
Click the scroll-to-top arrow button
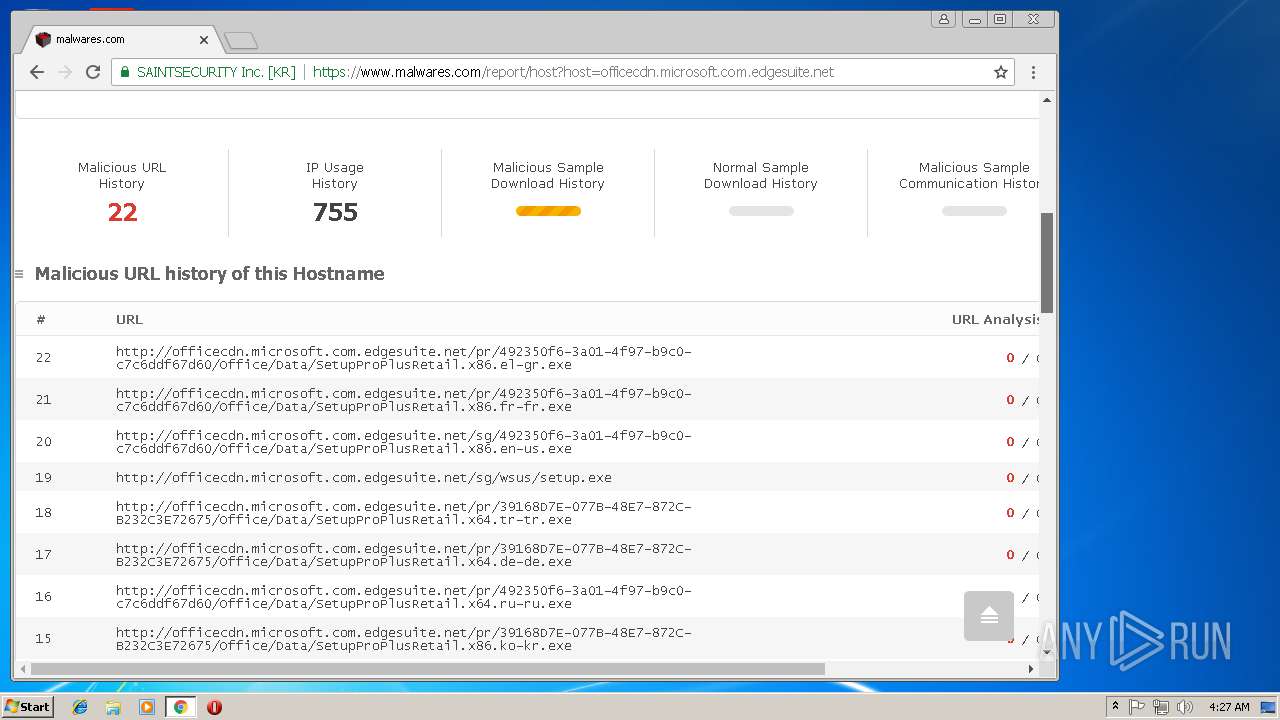click(989, 615)
